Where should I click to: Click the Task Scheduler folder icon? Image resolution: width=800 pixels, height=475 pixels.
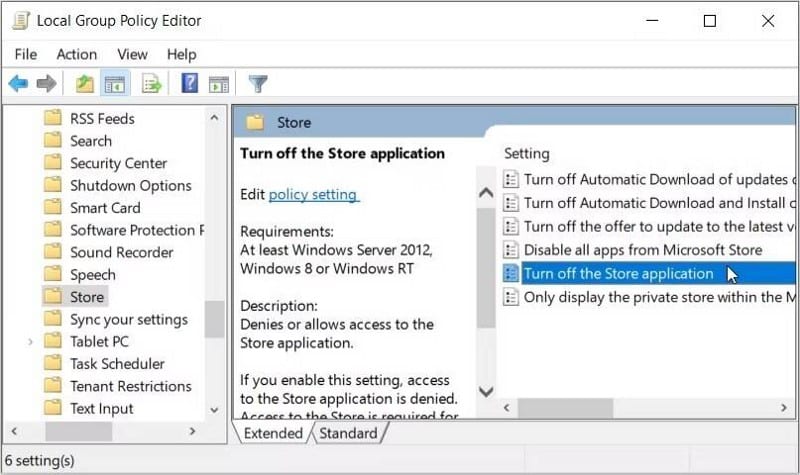53,363
